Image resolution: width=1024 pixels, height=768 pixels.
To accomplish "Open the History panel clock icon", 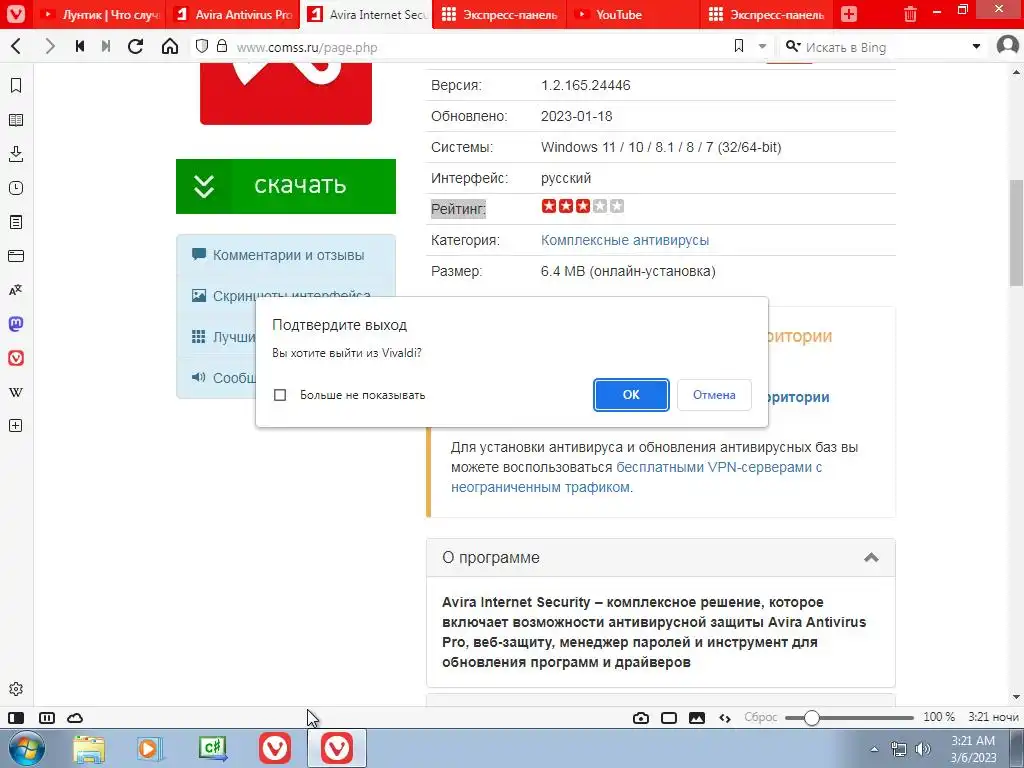I will (x=16, y=188).
